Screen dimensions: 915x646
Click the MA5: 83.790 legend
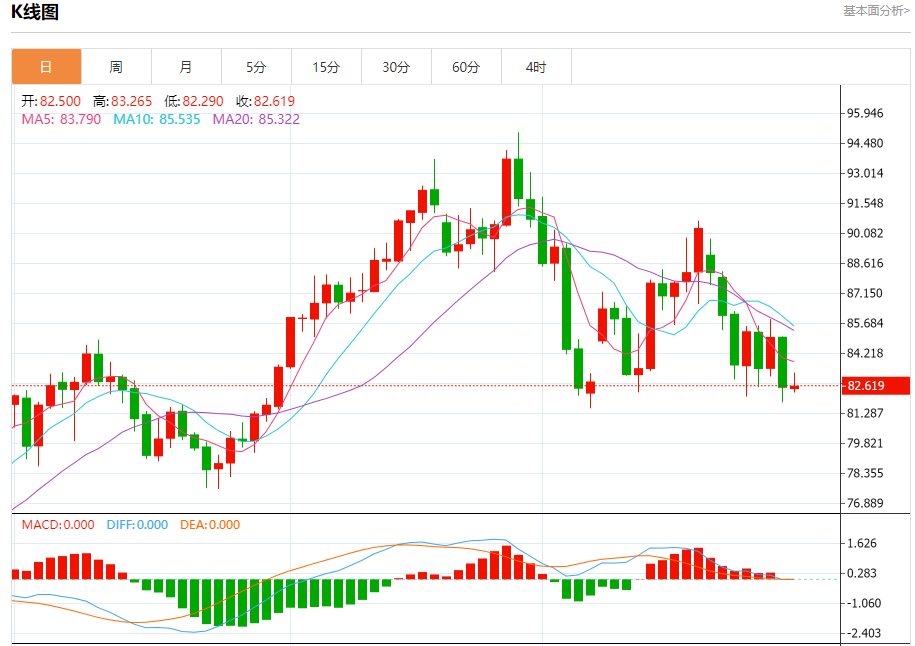[61, 119]
